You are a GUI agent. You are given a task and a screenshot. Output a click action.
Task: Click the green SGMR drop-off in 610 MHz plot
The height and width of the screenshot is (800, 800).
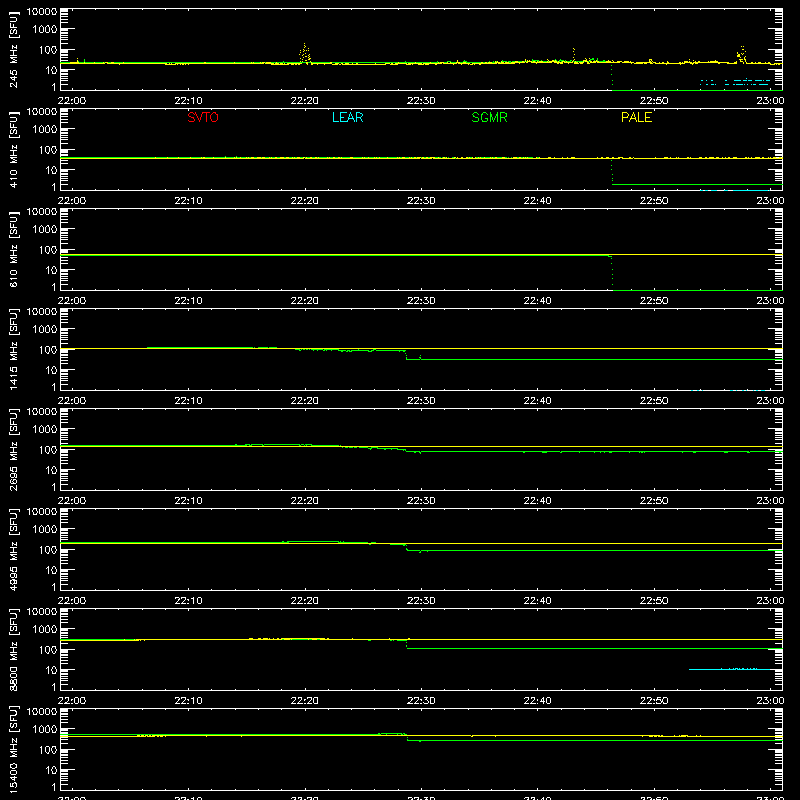pos(612,273)
